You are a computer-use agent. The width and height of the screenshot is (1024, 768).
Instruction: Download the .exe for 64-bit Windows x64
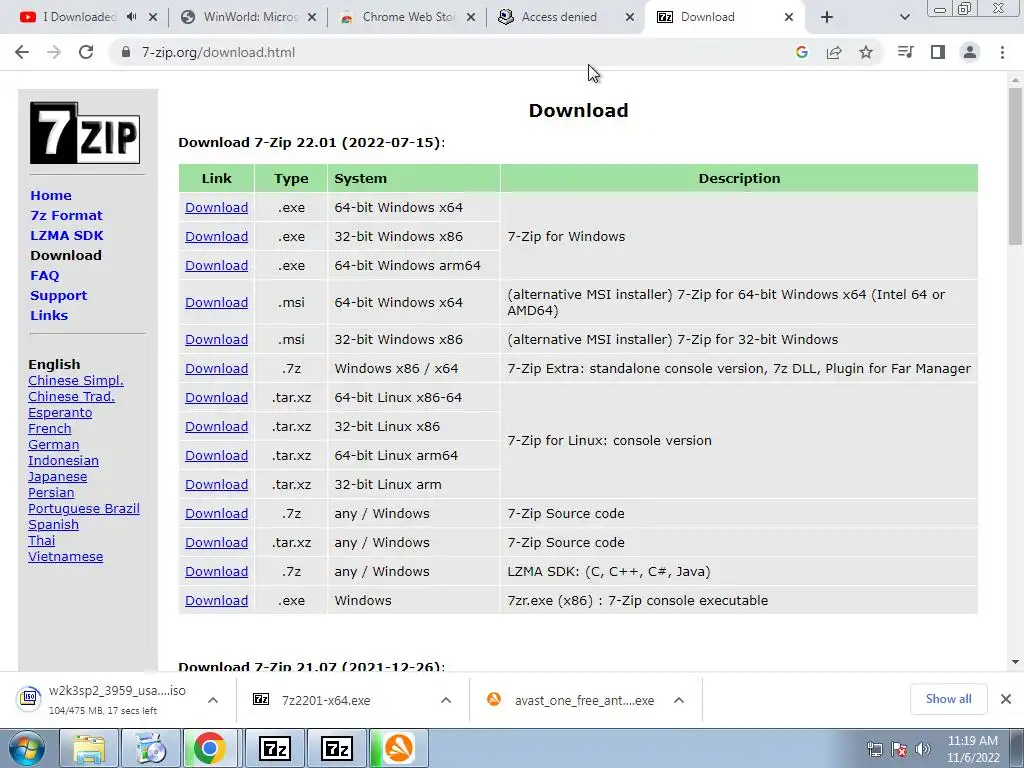pyautogui.click(x=216, y=208)
